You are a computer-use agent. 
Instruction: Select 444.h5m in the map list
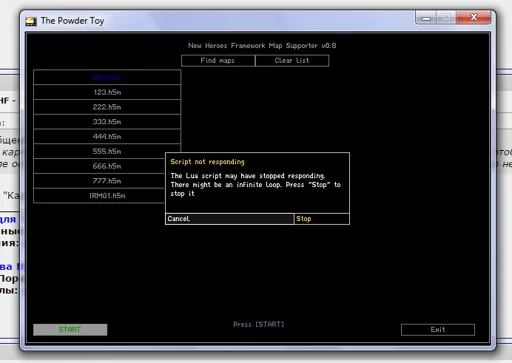coord(107,137)
